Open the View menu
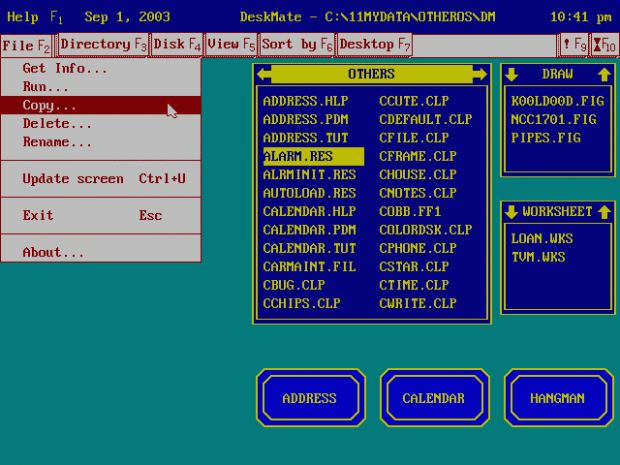620x465 pixels. coord(232,45)
